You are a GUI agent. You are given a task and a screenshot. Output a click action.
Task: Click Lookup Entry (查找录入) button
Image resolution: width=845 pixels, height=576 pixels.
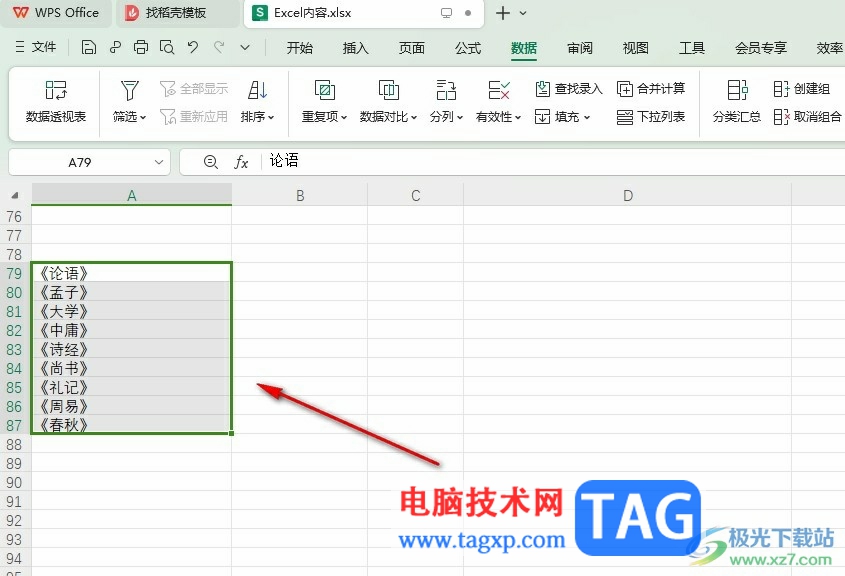click(569, 88)
